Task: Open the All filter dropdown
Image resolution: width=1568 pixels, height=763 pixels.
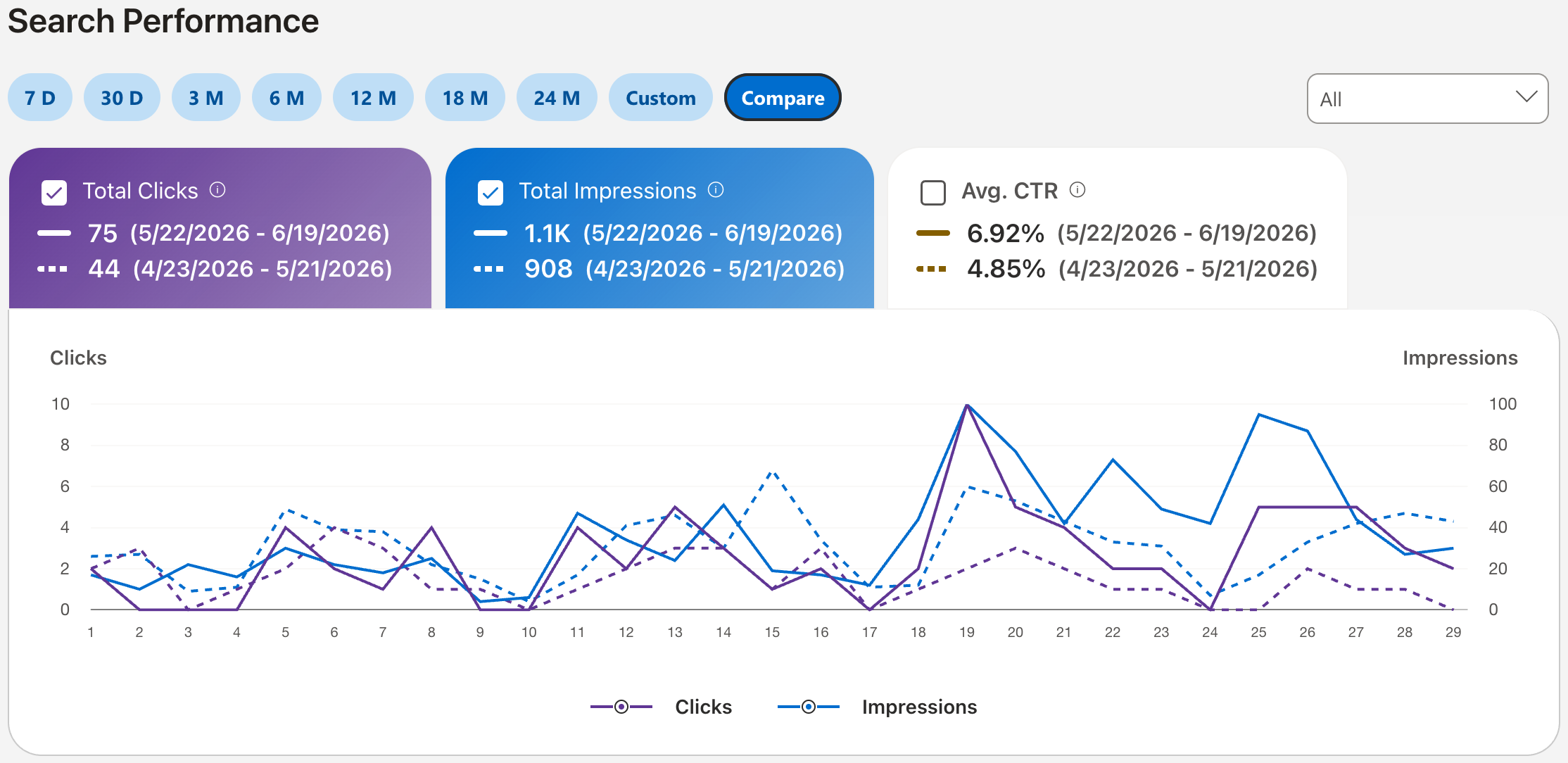Action: point(1427,99)
